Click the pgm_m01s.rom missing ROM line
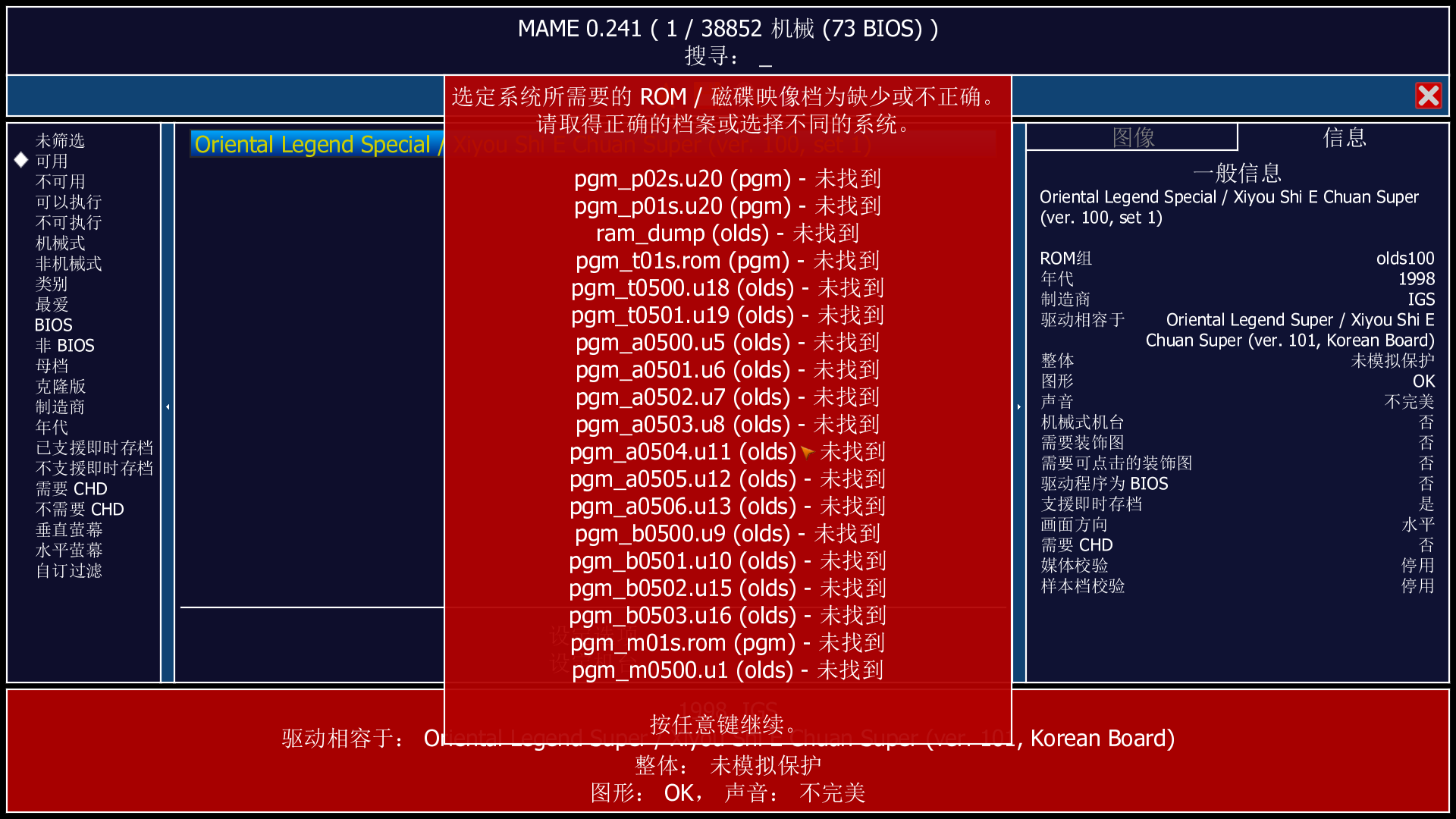 click(727, 642)
